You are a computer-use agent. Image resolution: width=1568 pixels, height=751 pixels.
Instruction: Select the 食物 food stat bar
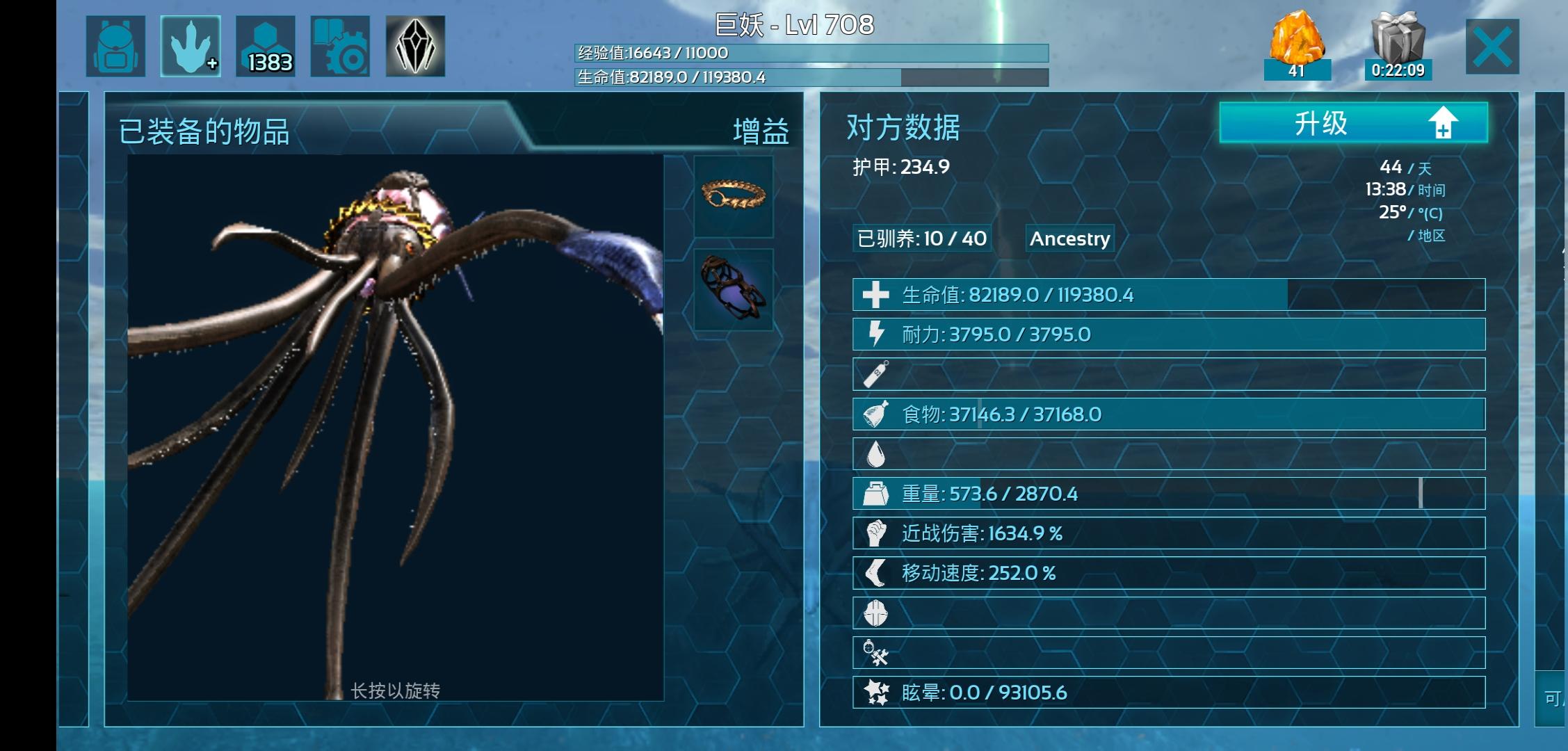(1169, 414)
